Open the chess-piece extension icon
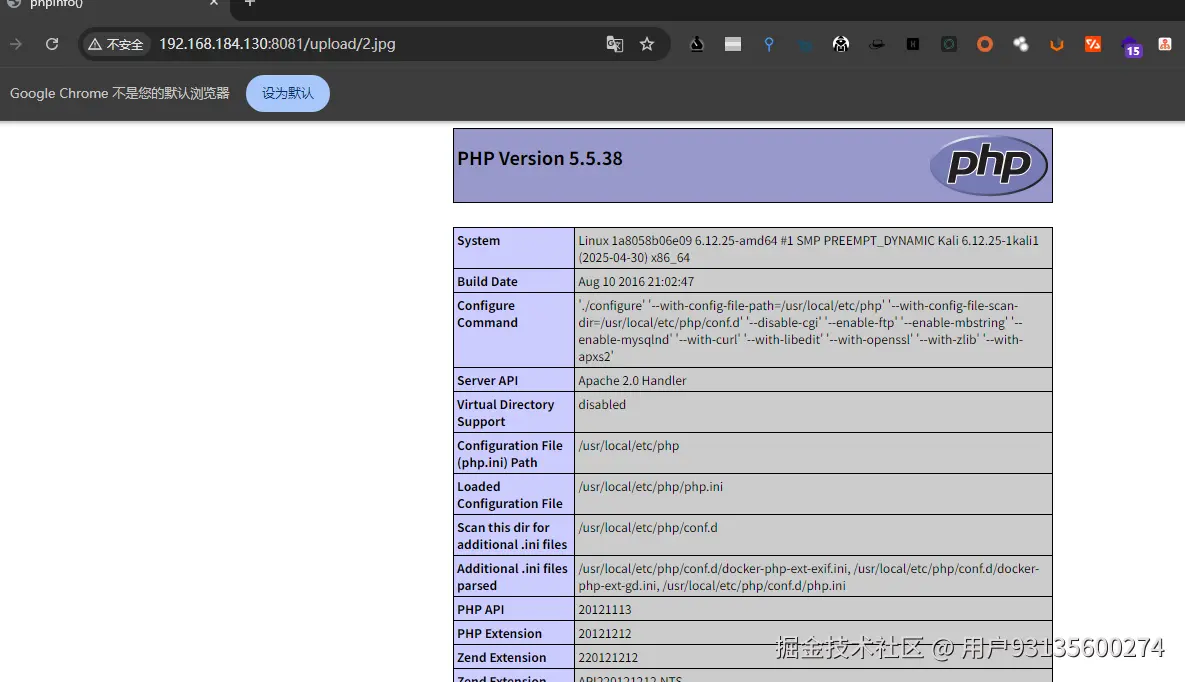The height and width of the screenshot is (682, 1185). [697, 44]
